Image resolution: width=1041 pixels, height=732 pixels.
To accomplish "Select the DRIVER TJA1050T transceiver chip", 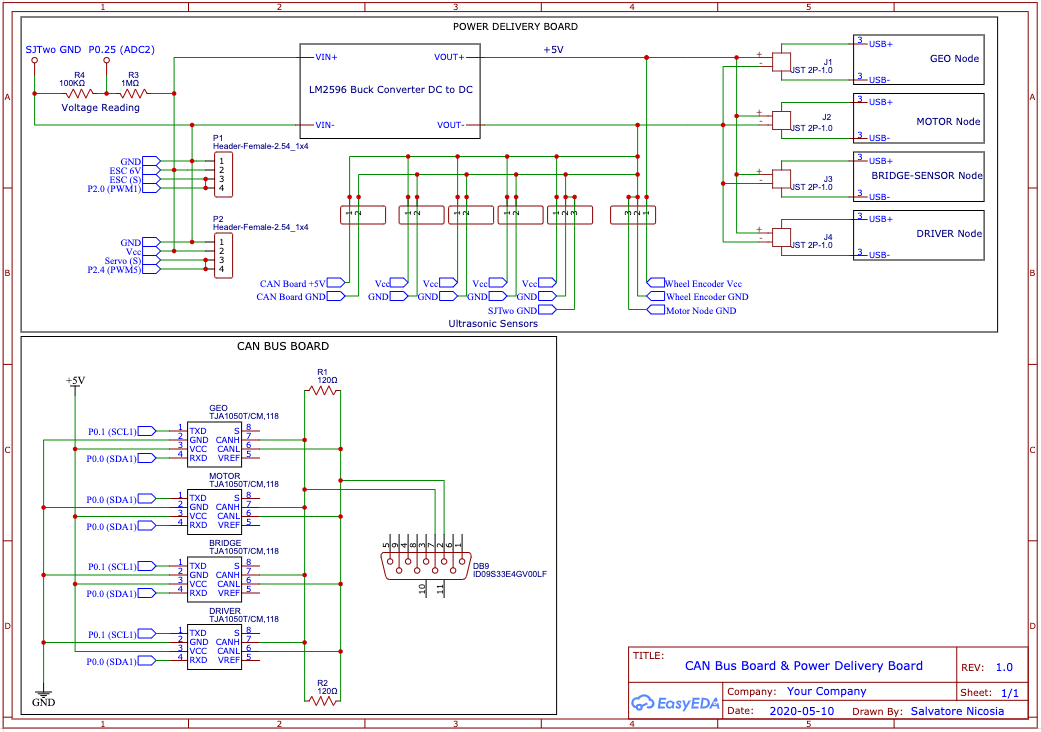I will pos(214,647).
